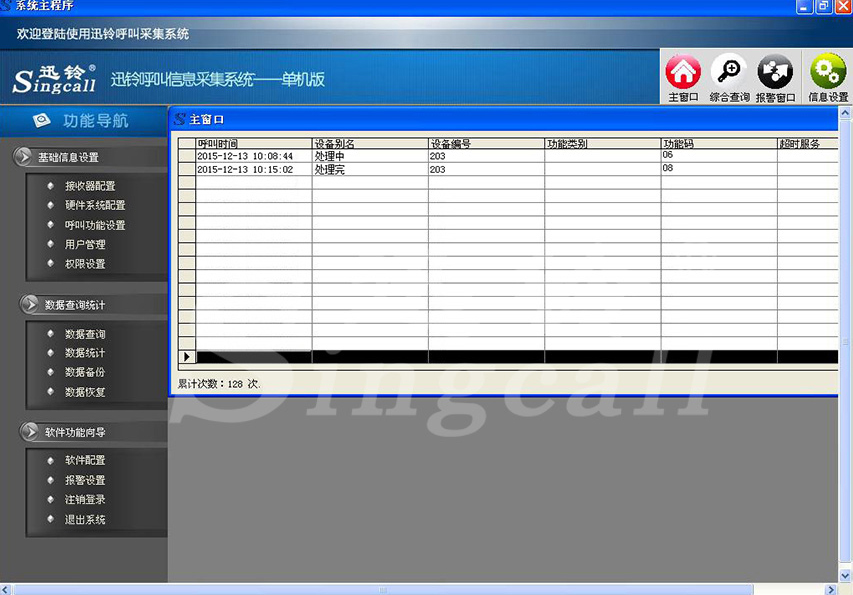The height and width of the screenshot is (595, 853).
Task: Collapse the 数据查询统计 section
Action: 31,304
